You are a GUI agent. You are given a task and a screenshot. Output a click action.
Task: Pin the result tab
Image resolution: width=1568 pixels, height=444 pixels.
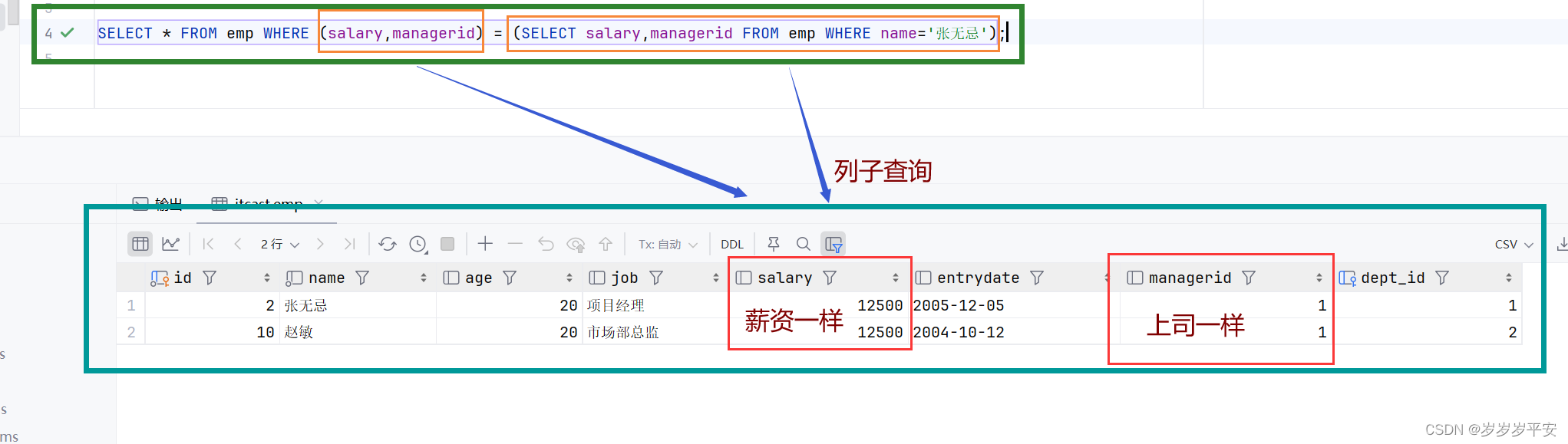tap(774, 244)
